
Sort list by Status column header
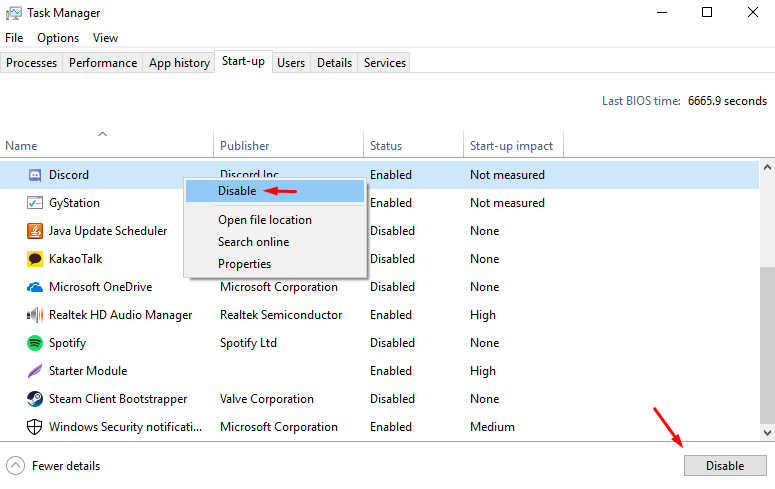coord(414,144)
